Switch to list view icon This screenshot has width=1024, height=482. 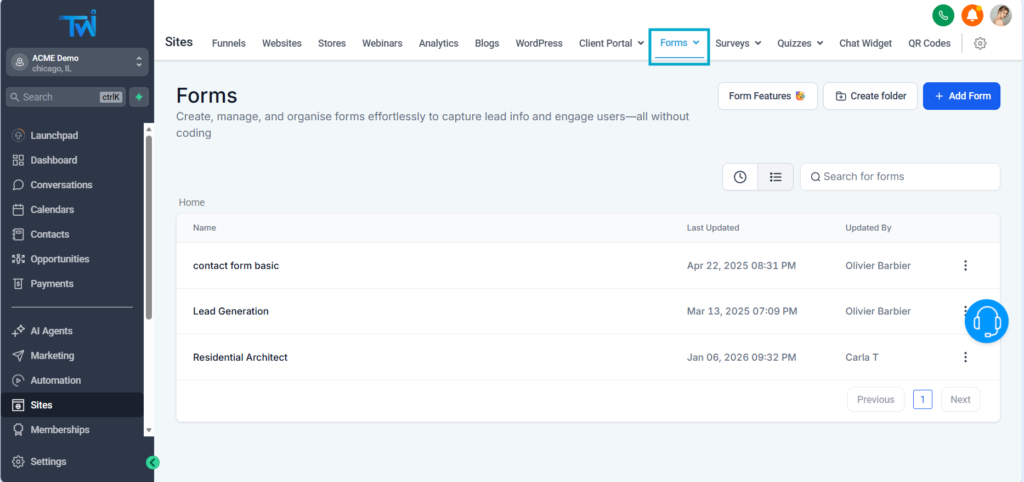(776, 177)
